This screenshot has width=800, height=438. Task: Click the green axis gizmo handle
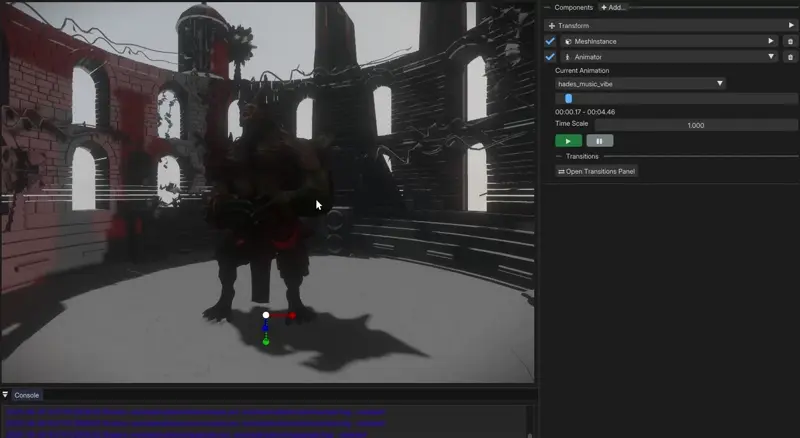[266, 342]
